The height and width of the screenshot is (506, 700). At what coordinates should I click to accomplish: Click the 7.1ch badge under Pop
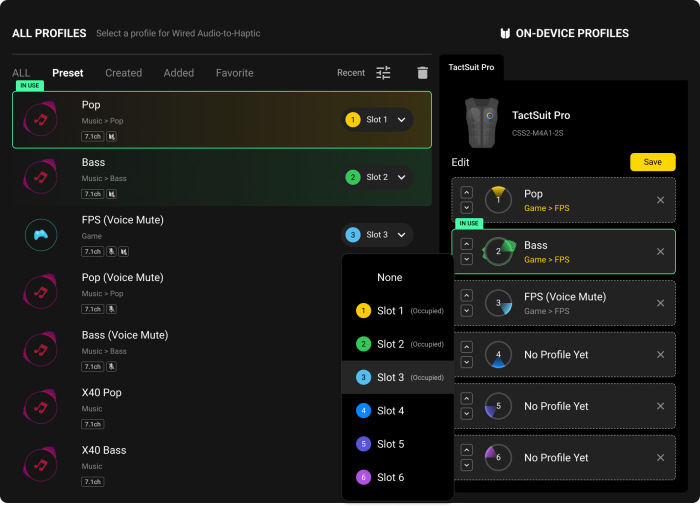tap(92, 137)
